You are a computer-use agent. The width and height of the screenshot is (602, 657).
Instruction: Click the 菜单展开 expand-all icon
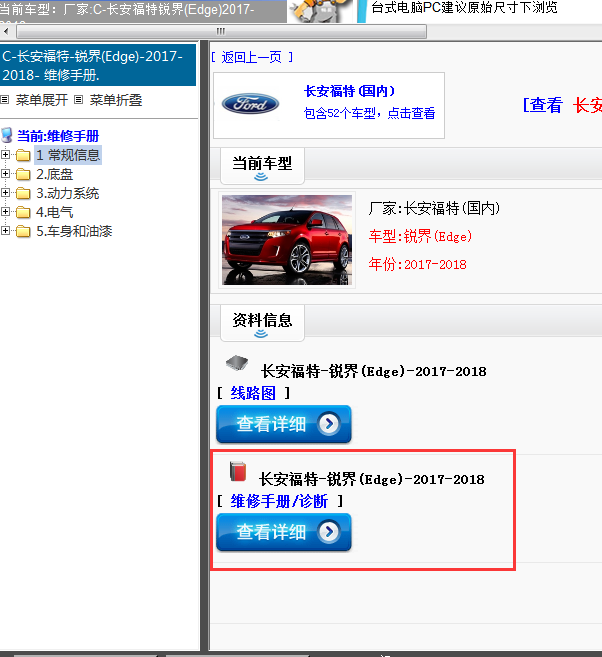coord(5,100)
